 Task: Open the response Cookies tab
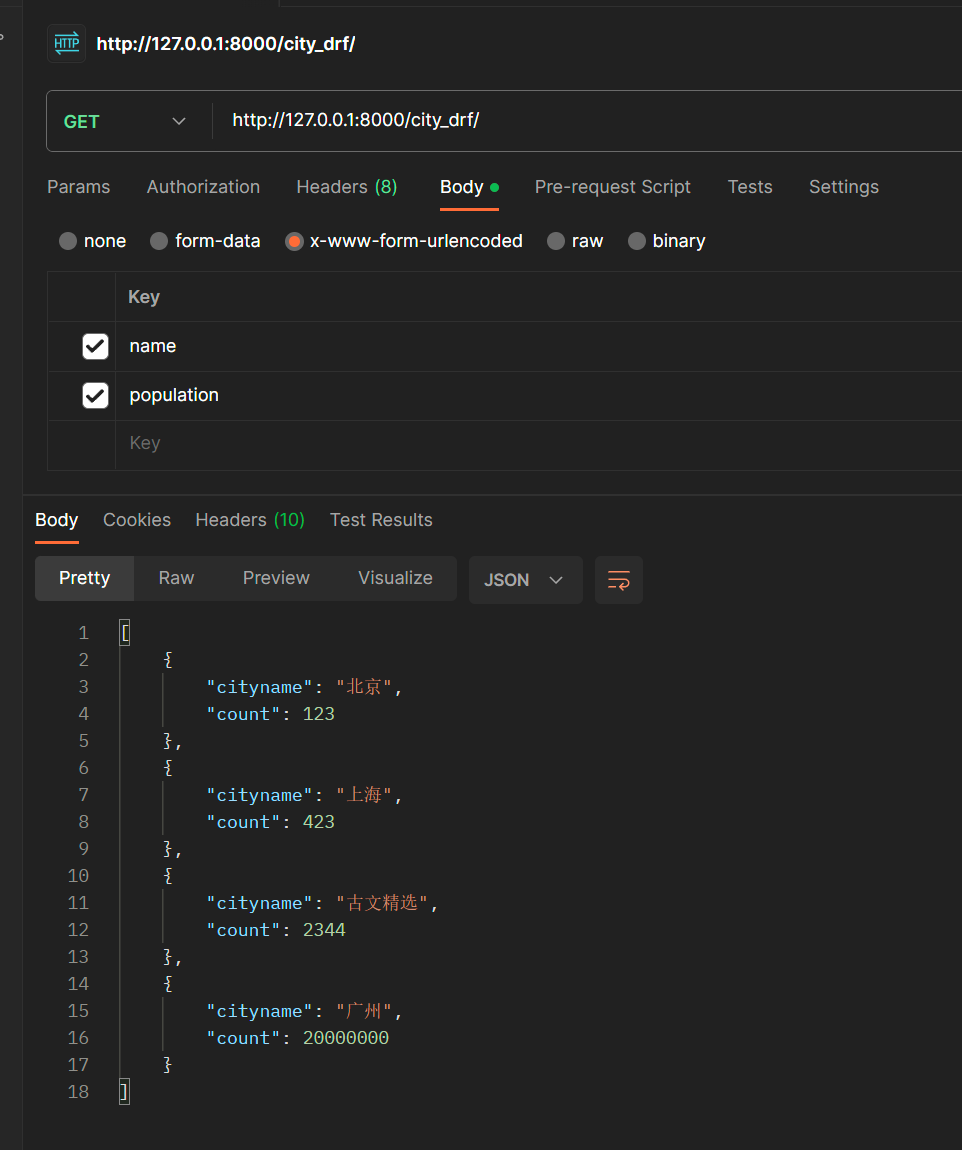click(136, 519)
